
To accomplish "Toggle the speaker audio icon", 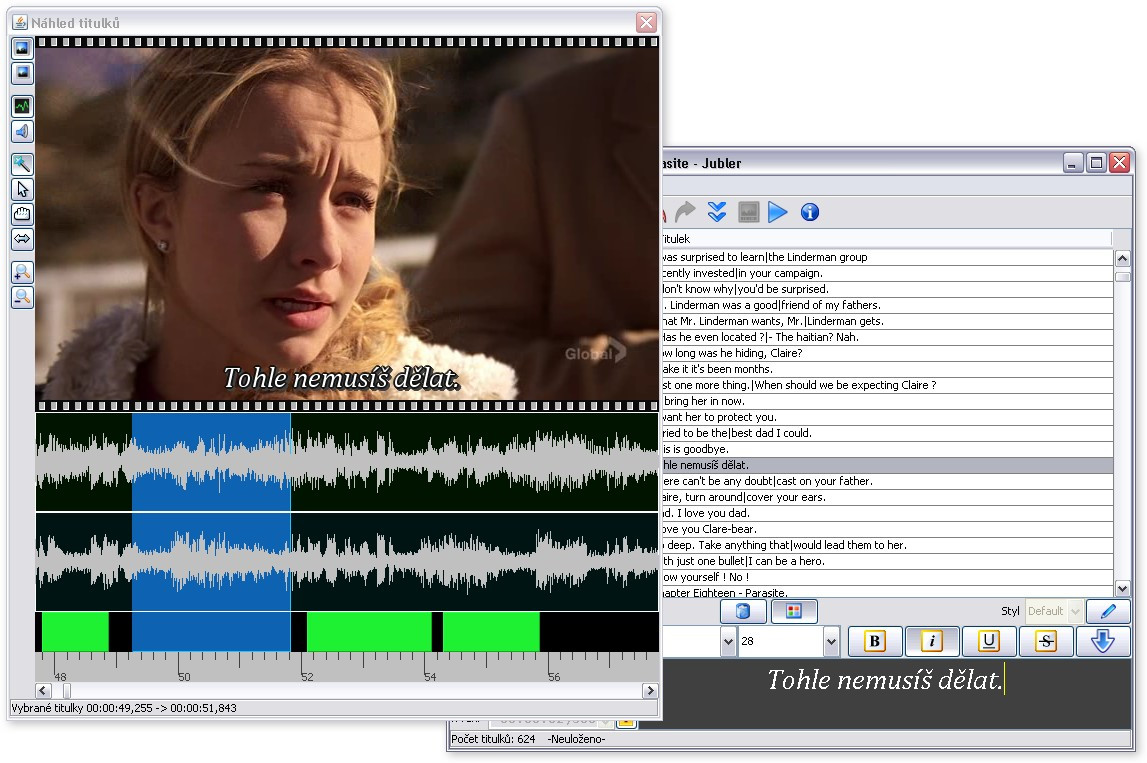I will point(23,132).
